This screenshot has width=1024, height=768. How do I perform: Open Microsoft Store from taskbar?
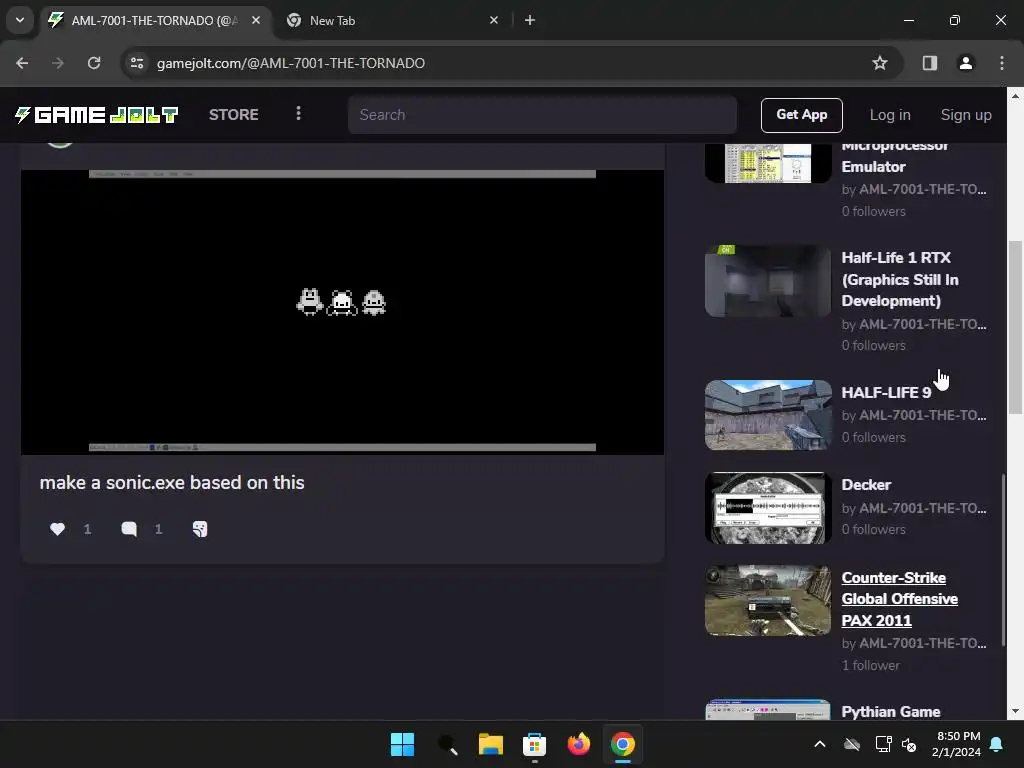[534, 744]
